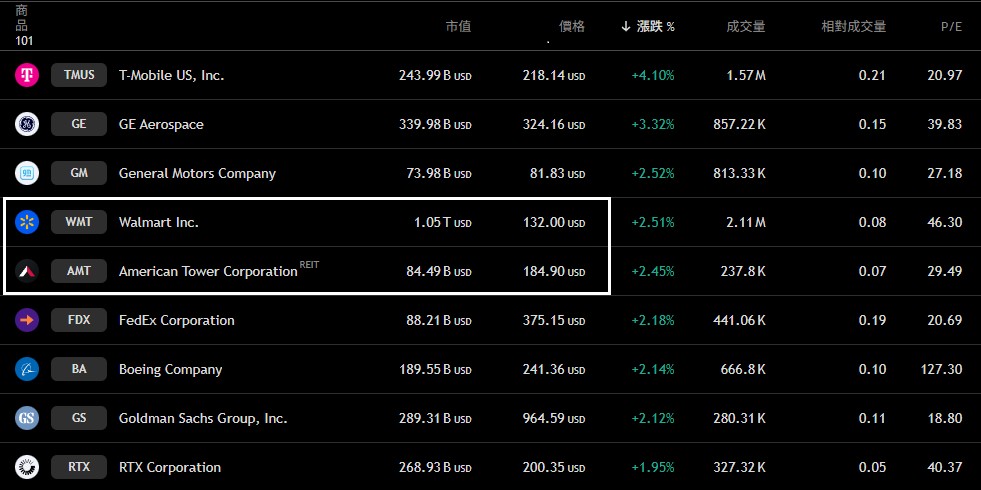
Task: Click the T-Mobile pink logo icon
Action: point(27,75)
